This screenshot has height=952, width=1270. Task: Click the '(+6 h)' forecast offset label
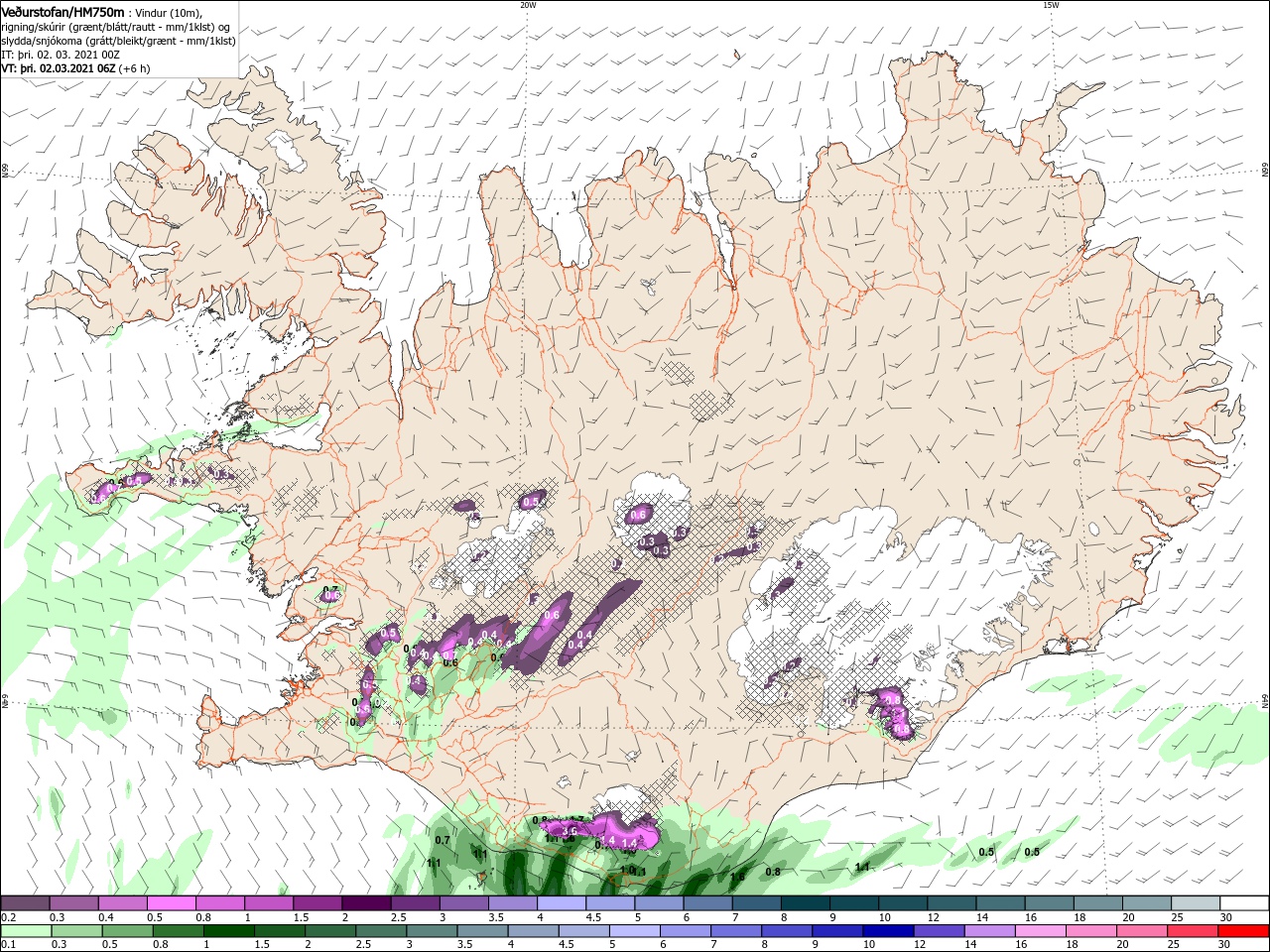pyautogui.click(x=135, y=68)
